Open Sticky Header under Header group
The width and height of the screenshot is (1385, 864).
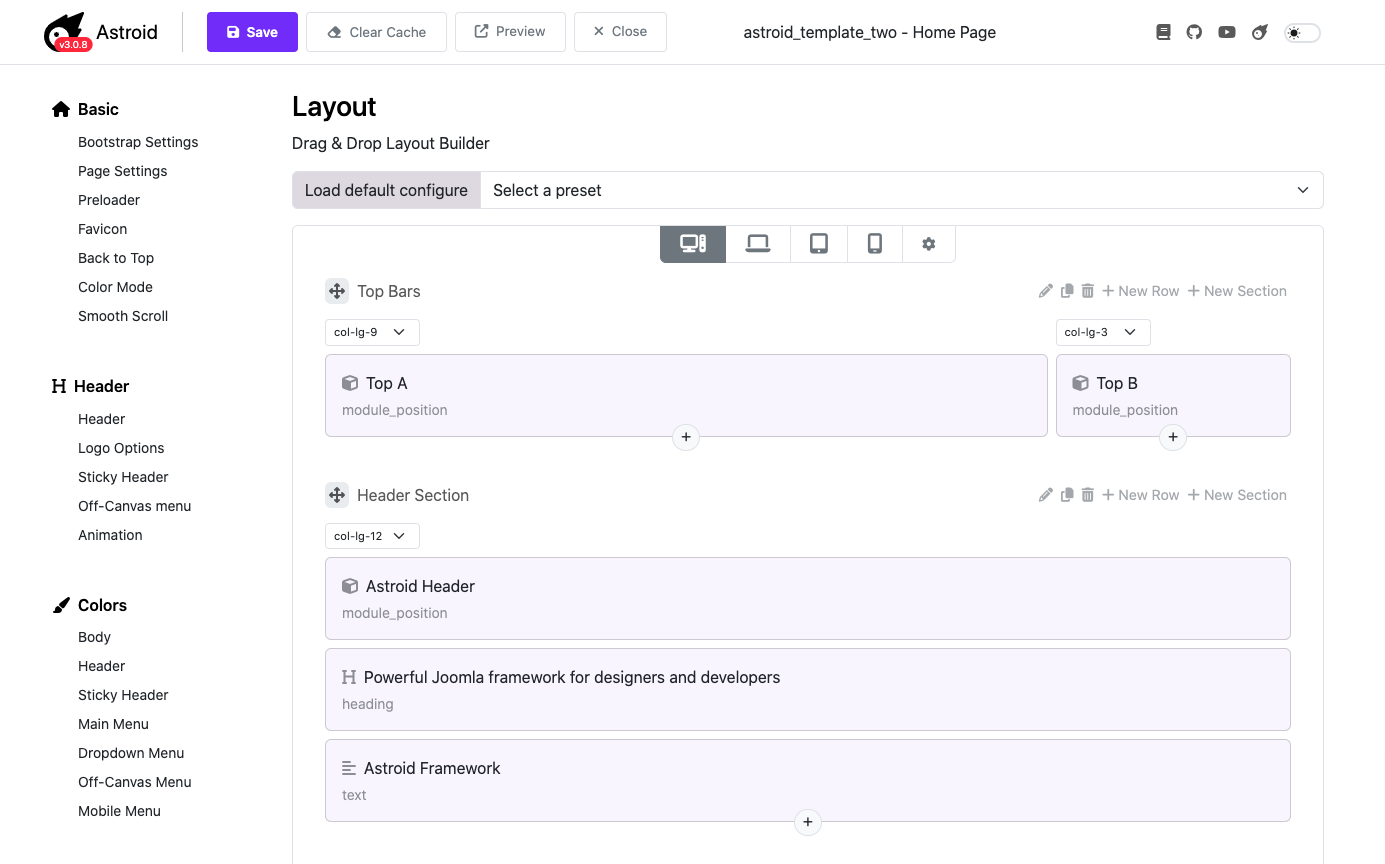click(x=123, y=477)
